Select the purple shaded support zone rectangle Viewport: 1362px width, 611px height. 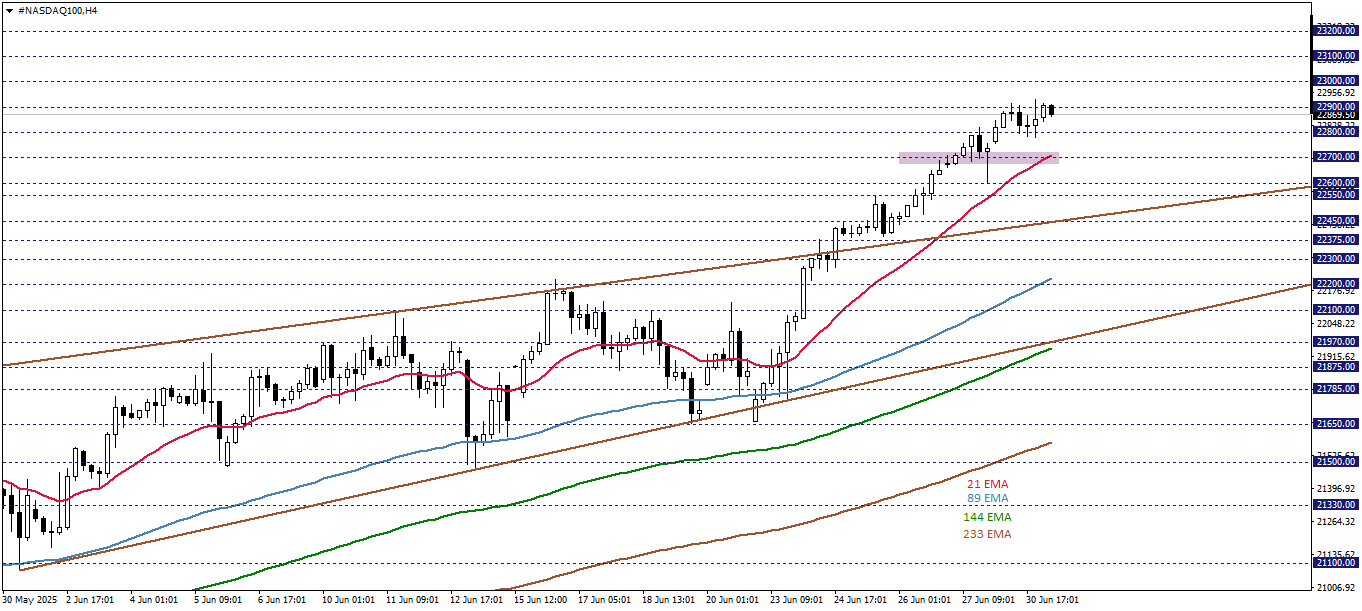click(978, 158)
